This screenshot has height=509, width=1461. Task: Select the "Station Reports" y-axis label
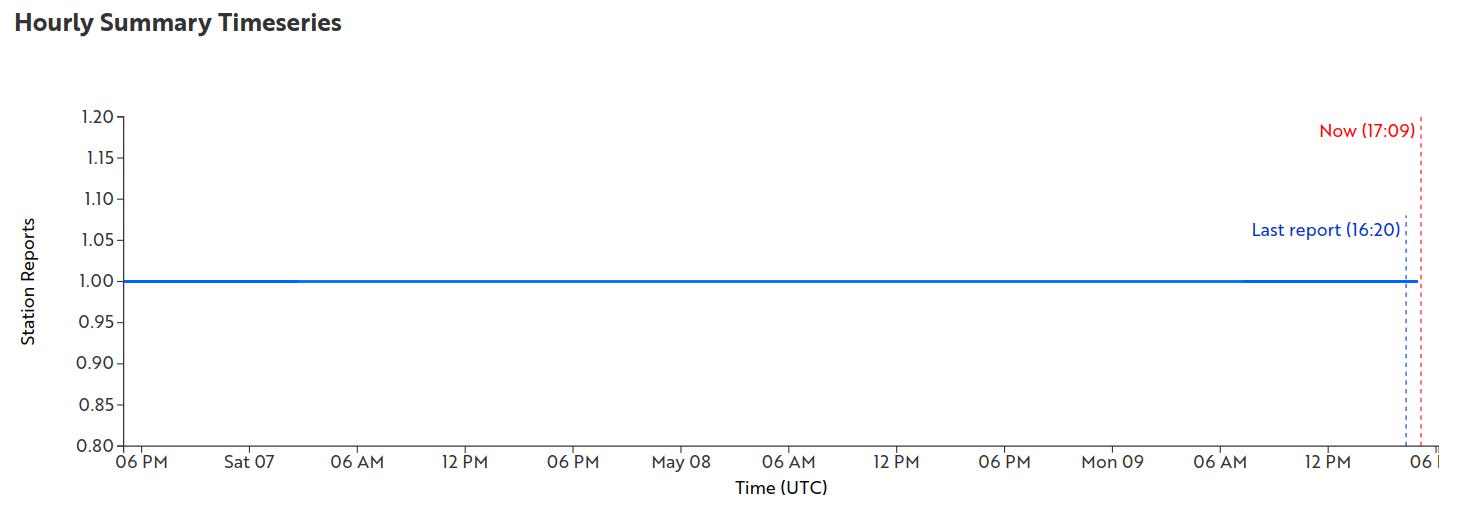pos(28,281)
